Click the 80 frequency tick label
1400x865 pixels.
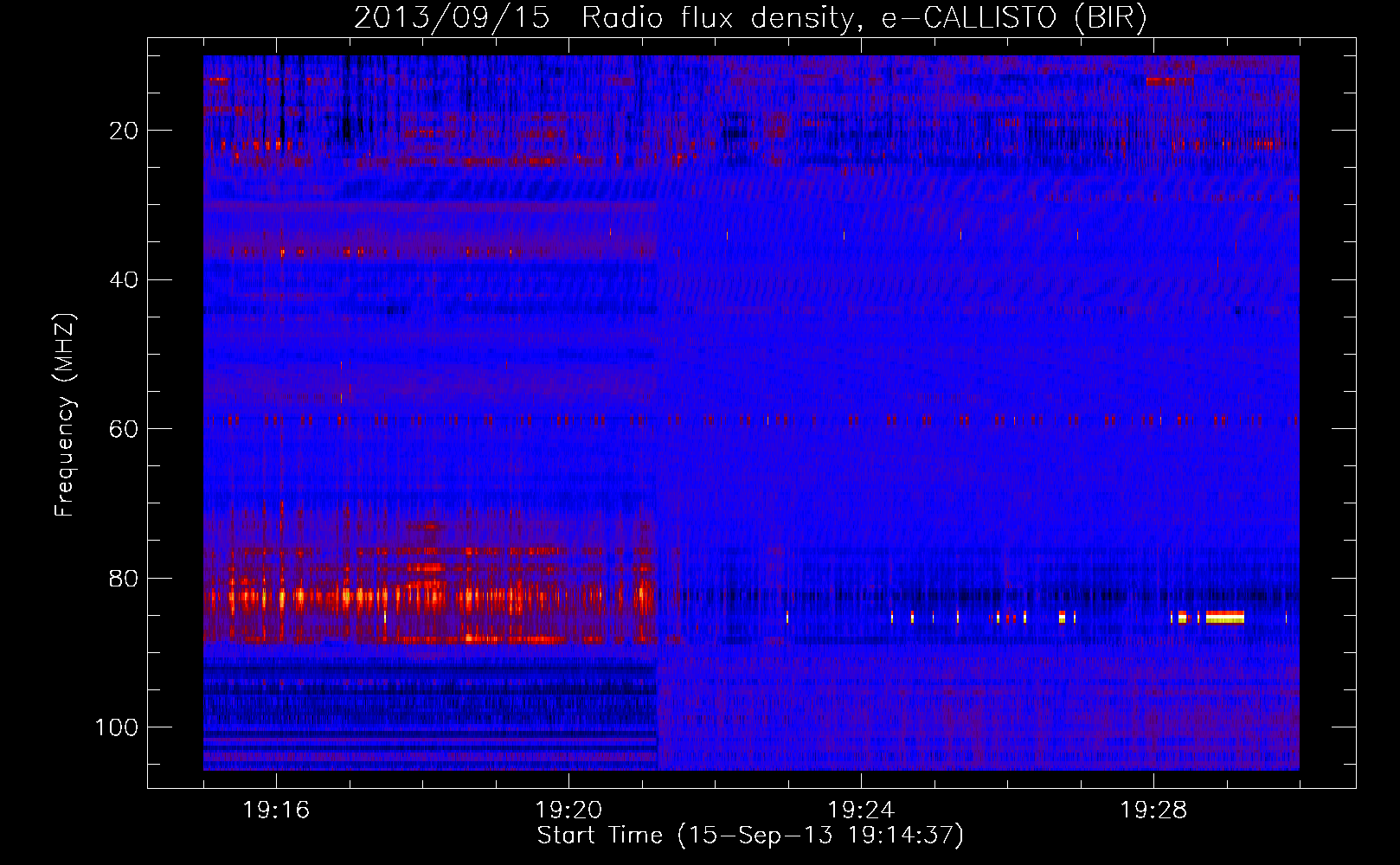(x=124, y=578)
